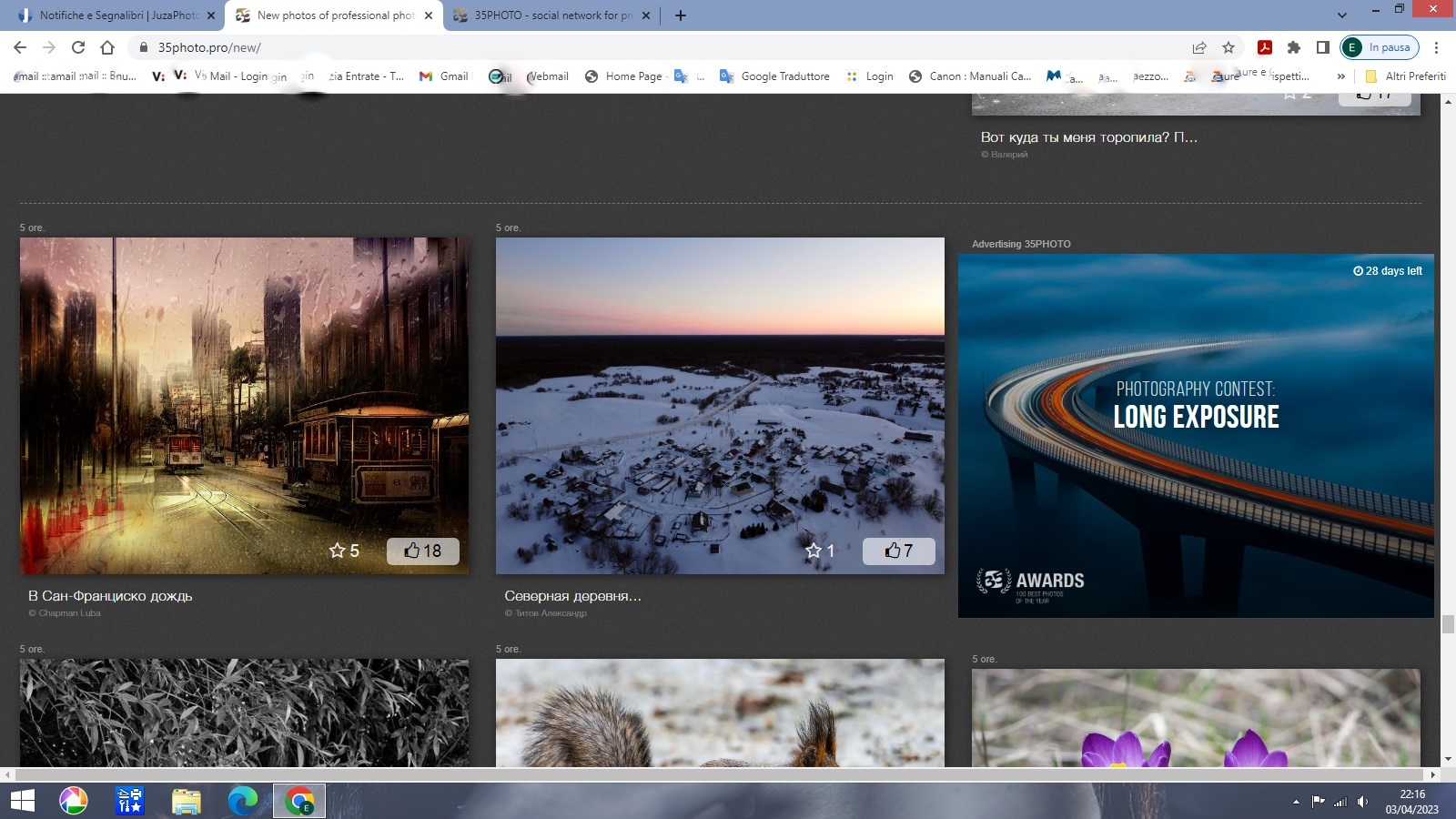
Task: Go back to the previous page
Action: 20,47
